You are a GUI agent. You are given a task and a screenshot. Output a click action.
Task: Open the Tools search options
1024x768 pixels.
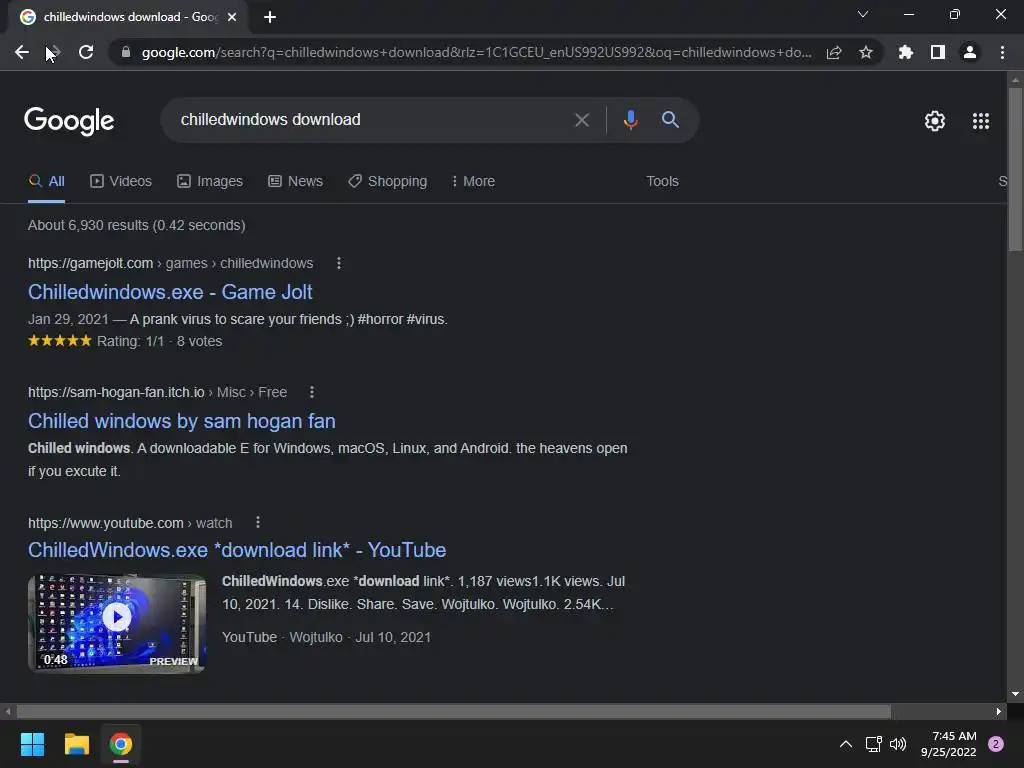click(662, 181)
